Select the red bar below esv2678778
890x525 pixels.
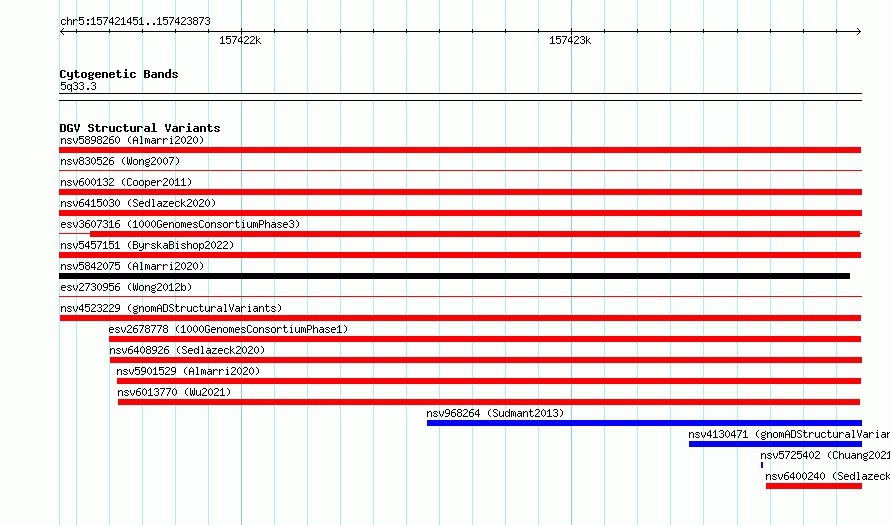pos(485,339)
